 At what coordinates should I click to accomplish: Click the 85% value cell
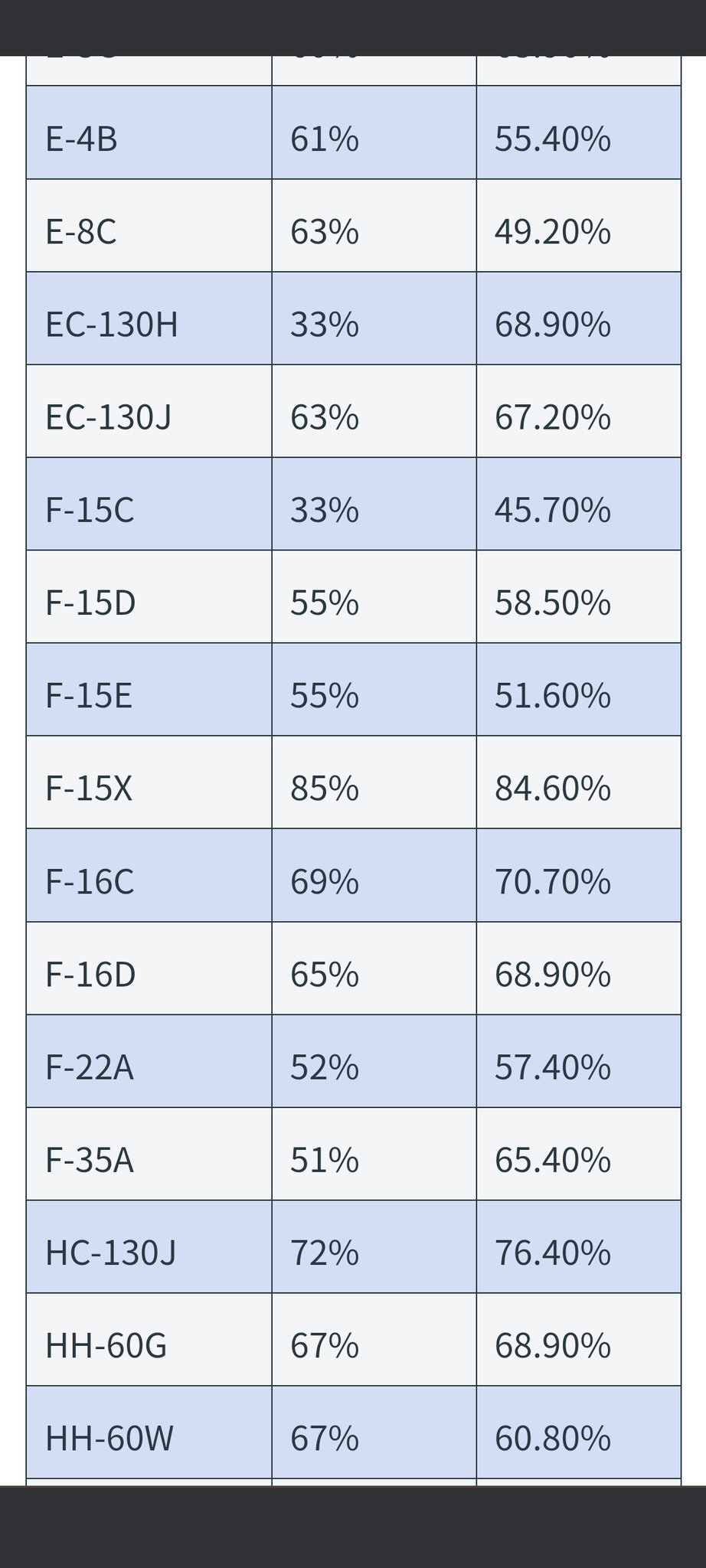coord(325,789)
